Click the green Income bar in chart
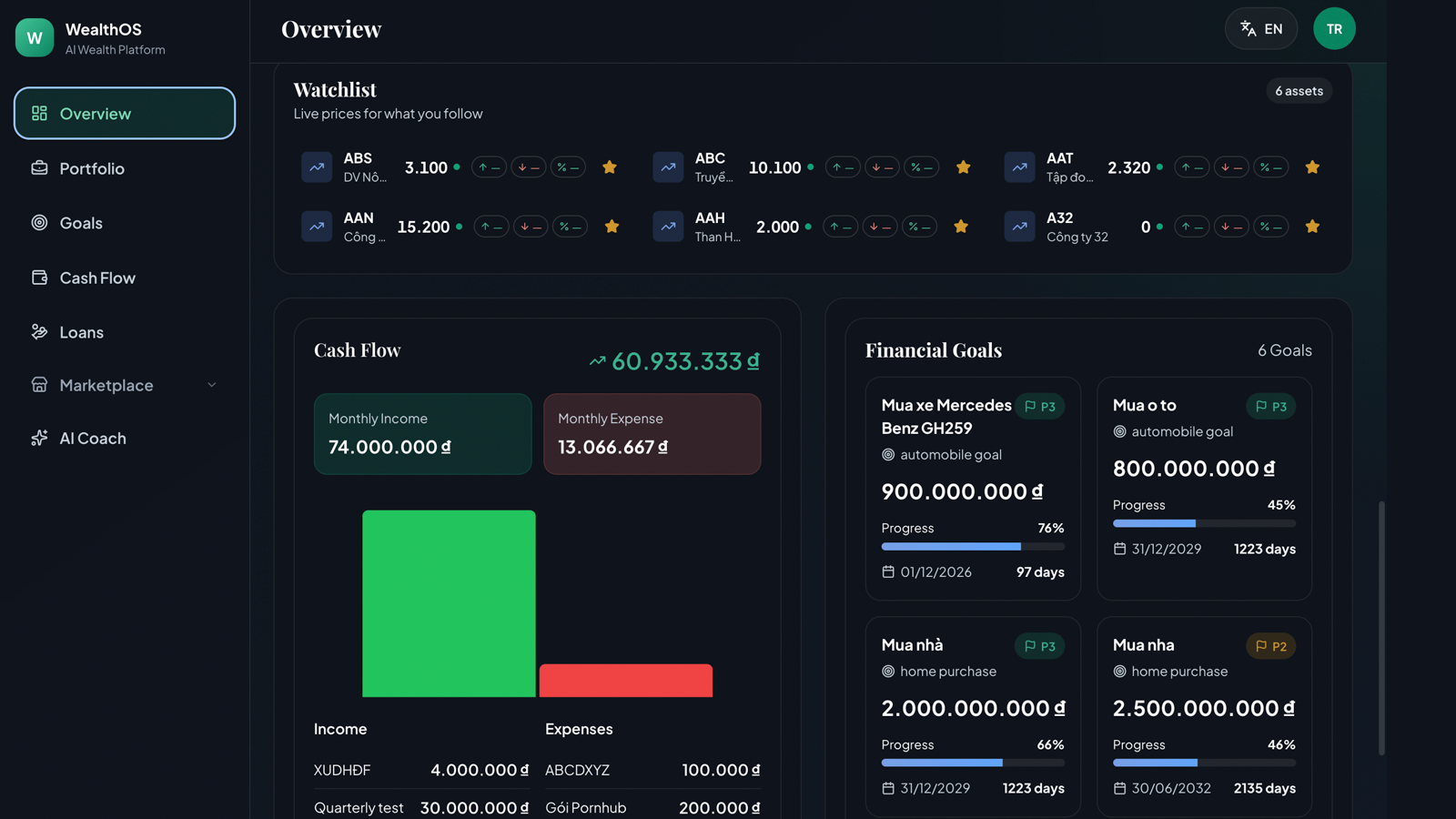The image size is (1456, 819). click(x=449, y=603)
